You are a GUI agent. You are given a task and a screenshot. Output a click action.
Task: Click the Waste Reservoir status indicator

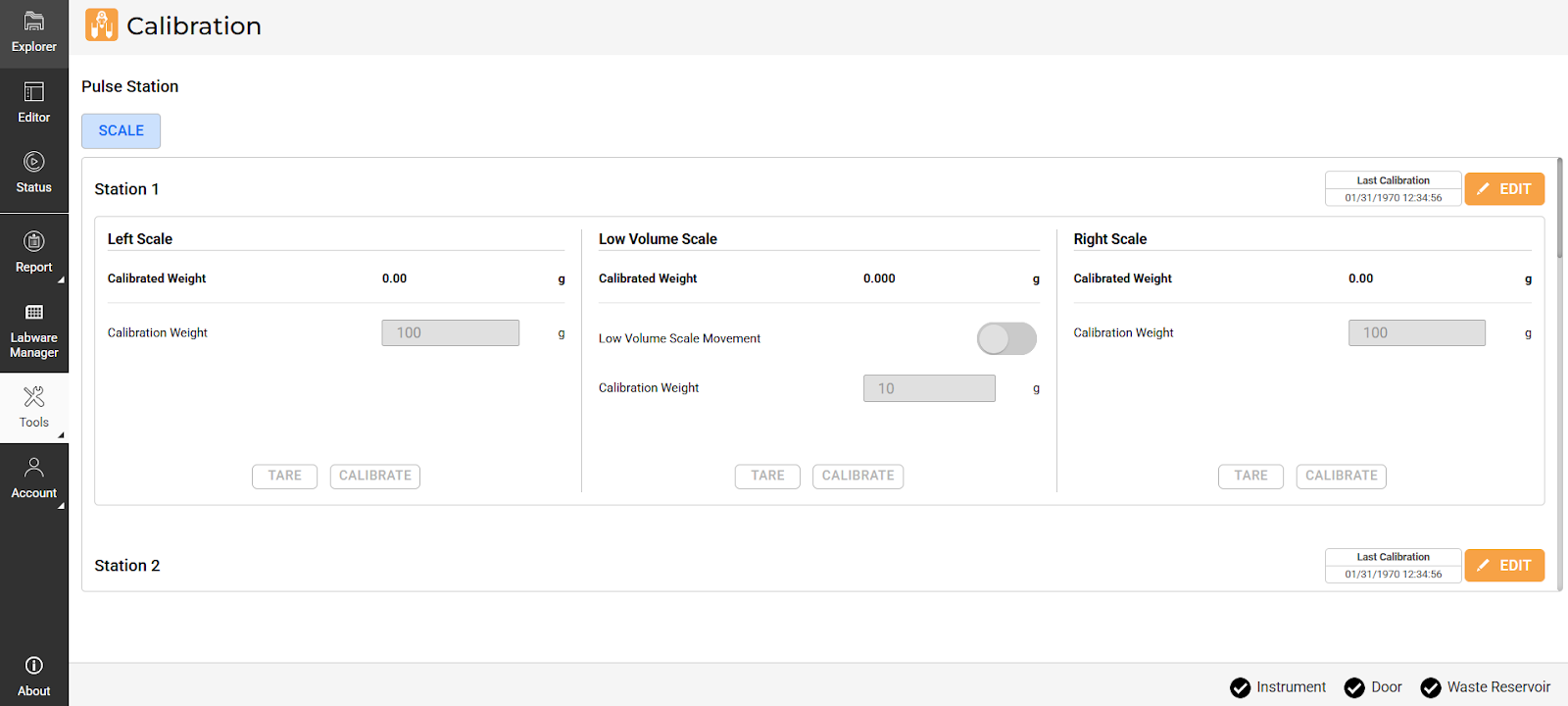pos(1431,687)
